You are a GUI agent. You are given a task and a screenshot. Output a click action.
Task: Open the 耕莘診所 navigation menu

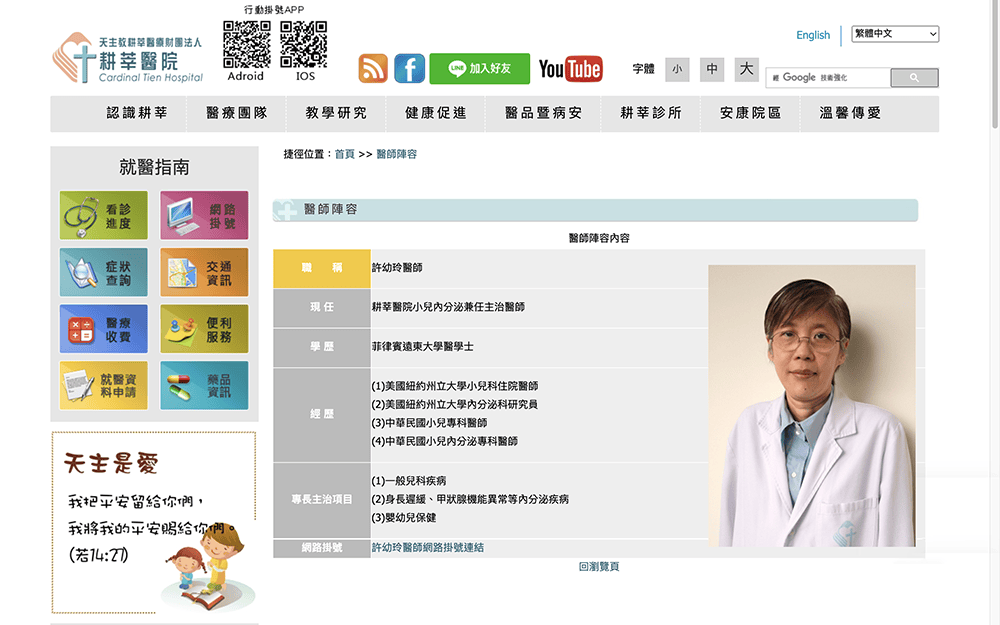coord(651,113)
